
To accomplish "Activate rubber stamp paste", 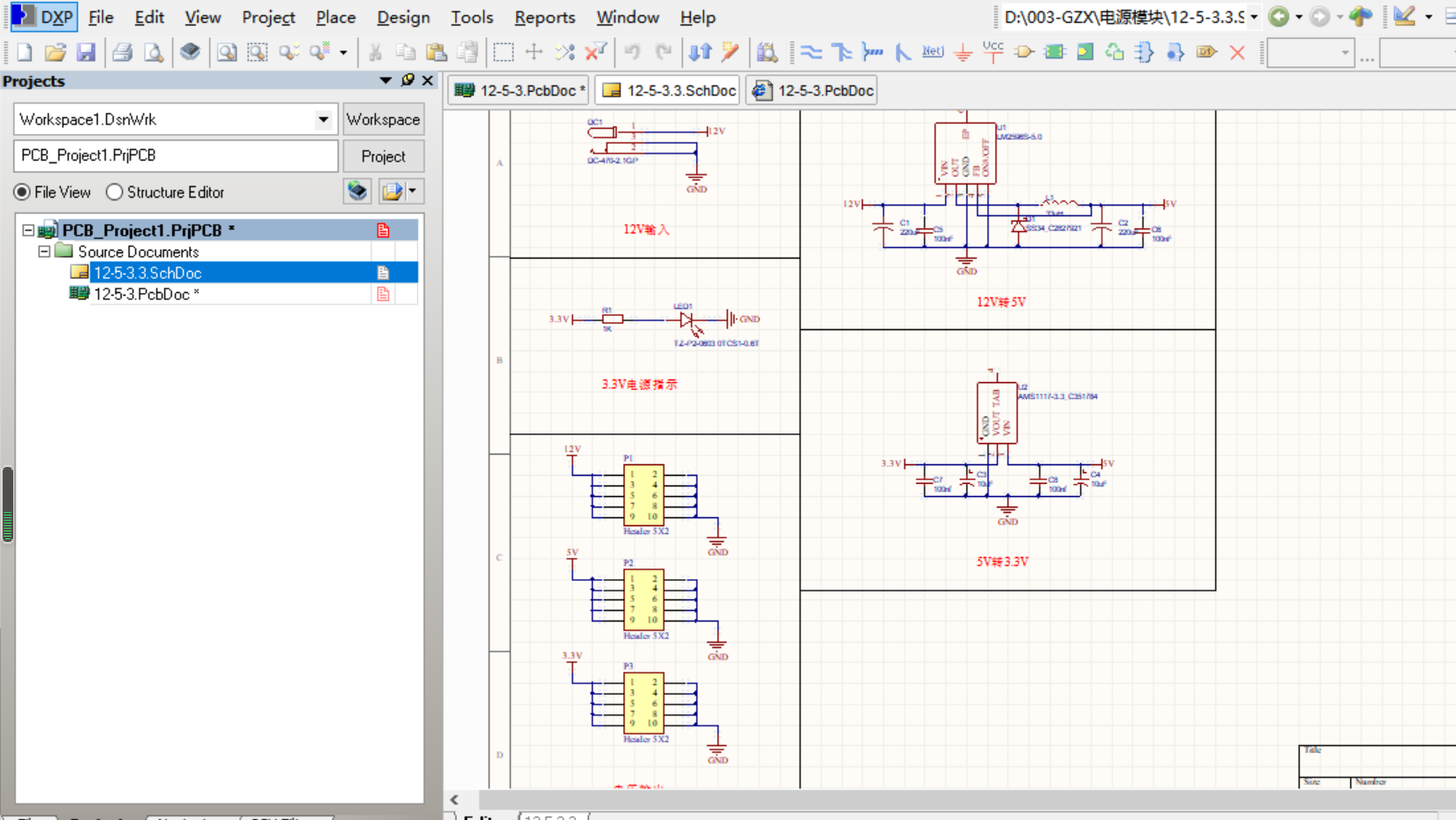I will (468, 52).
